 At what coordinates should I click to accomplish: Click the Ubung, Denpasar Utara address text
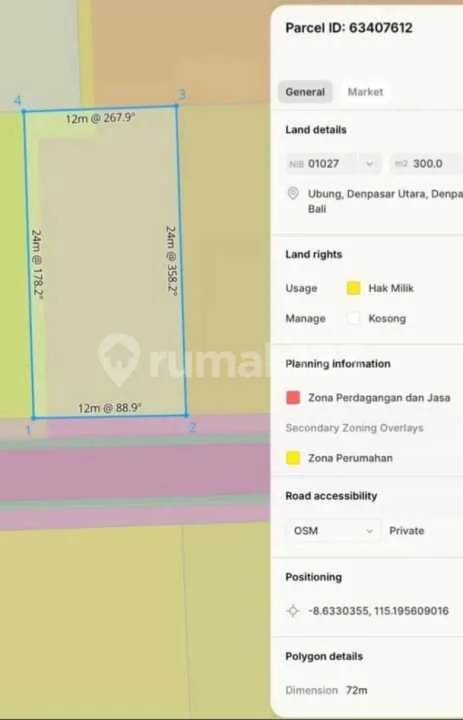[x=385, y=201]
